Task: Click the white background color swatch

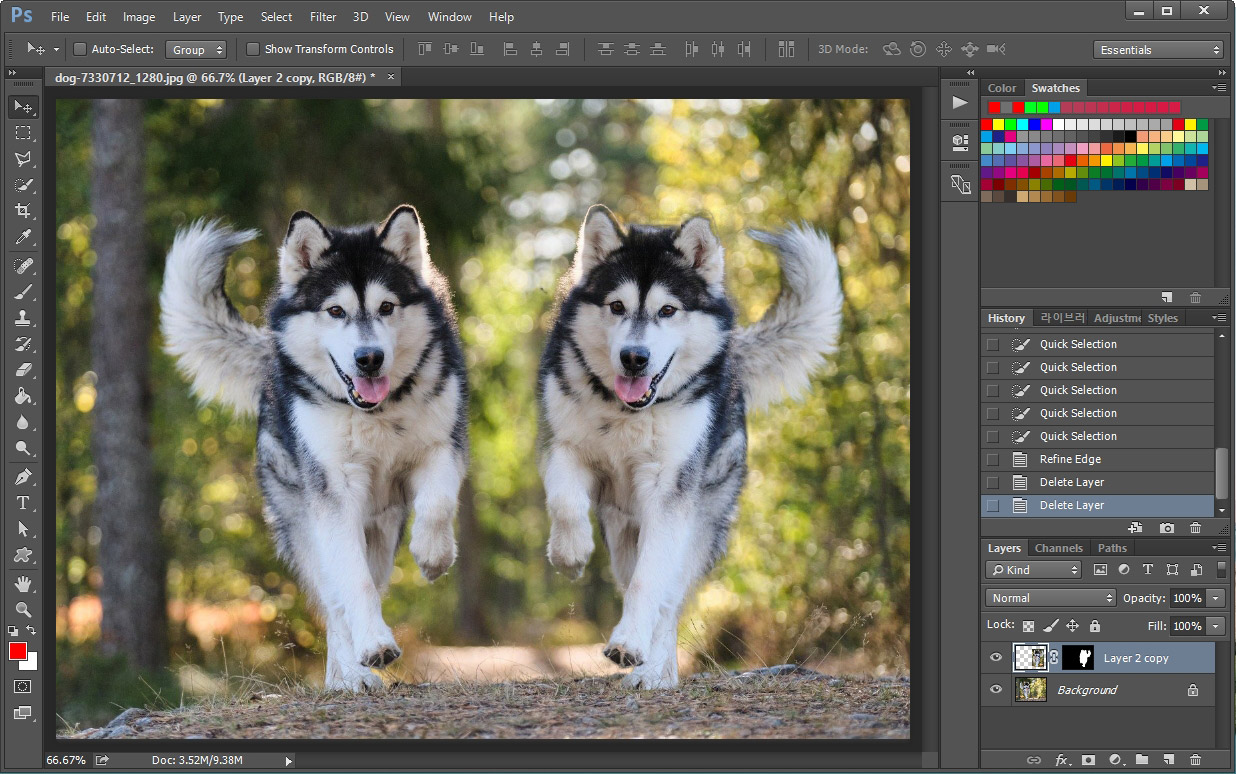Action: point(30,662)
